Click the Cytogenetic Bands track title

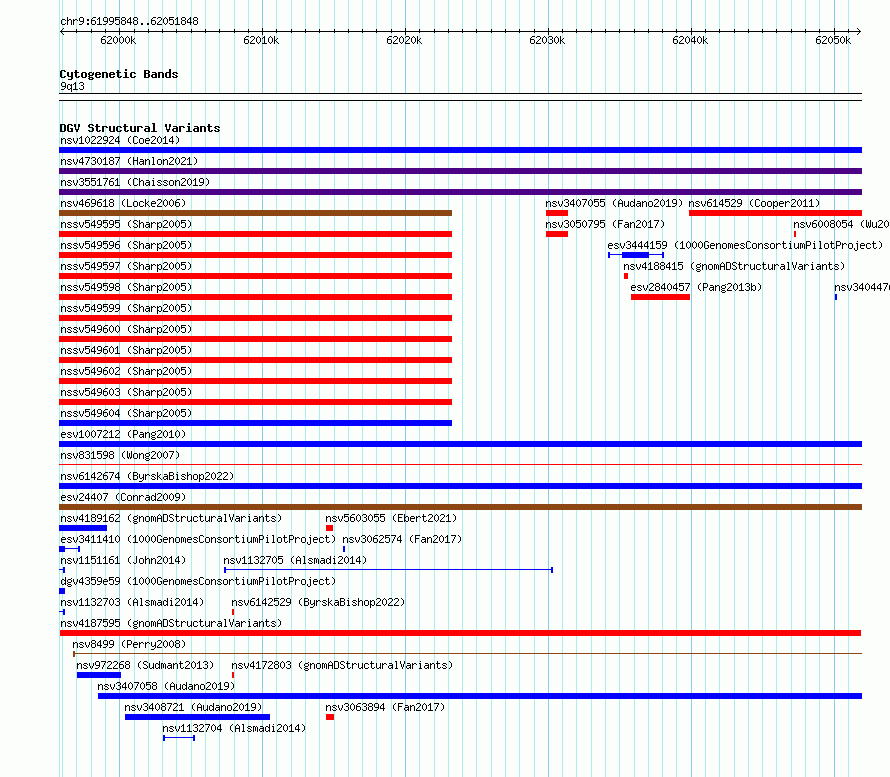point(119,74)
